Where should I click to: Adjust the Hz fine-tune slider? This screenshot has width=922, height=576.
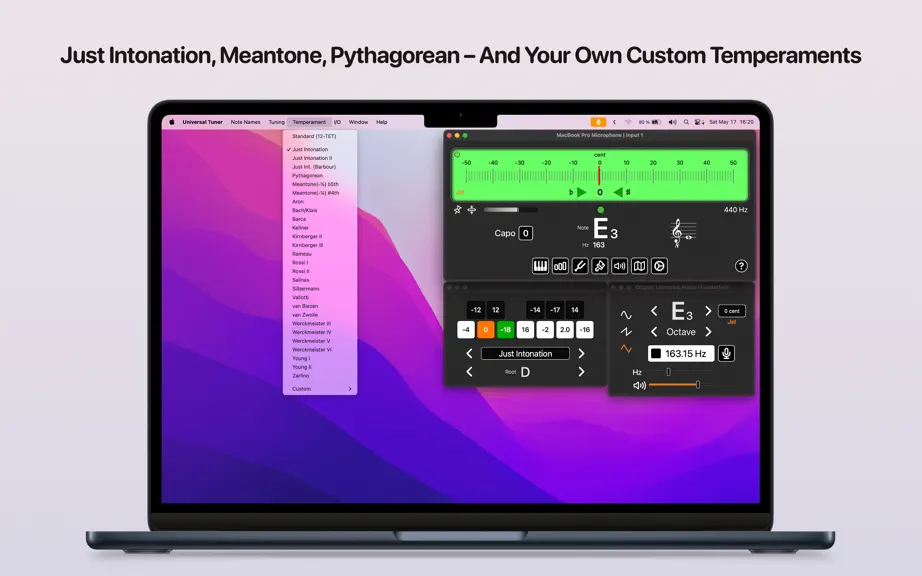(x=669, y=372)
